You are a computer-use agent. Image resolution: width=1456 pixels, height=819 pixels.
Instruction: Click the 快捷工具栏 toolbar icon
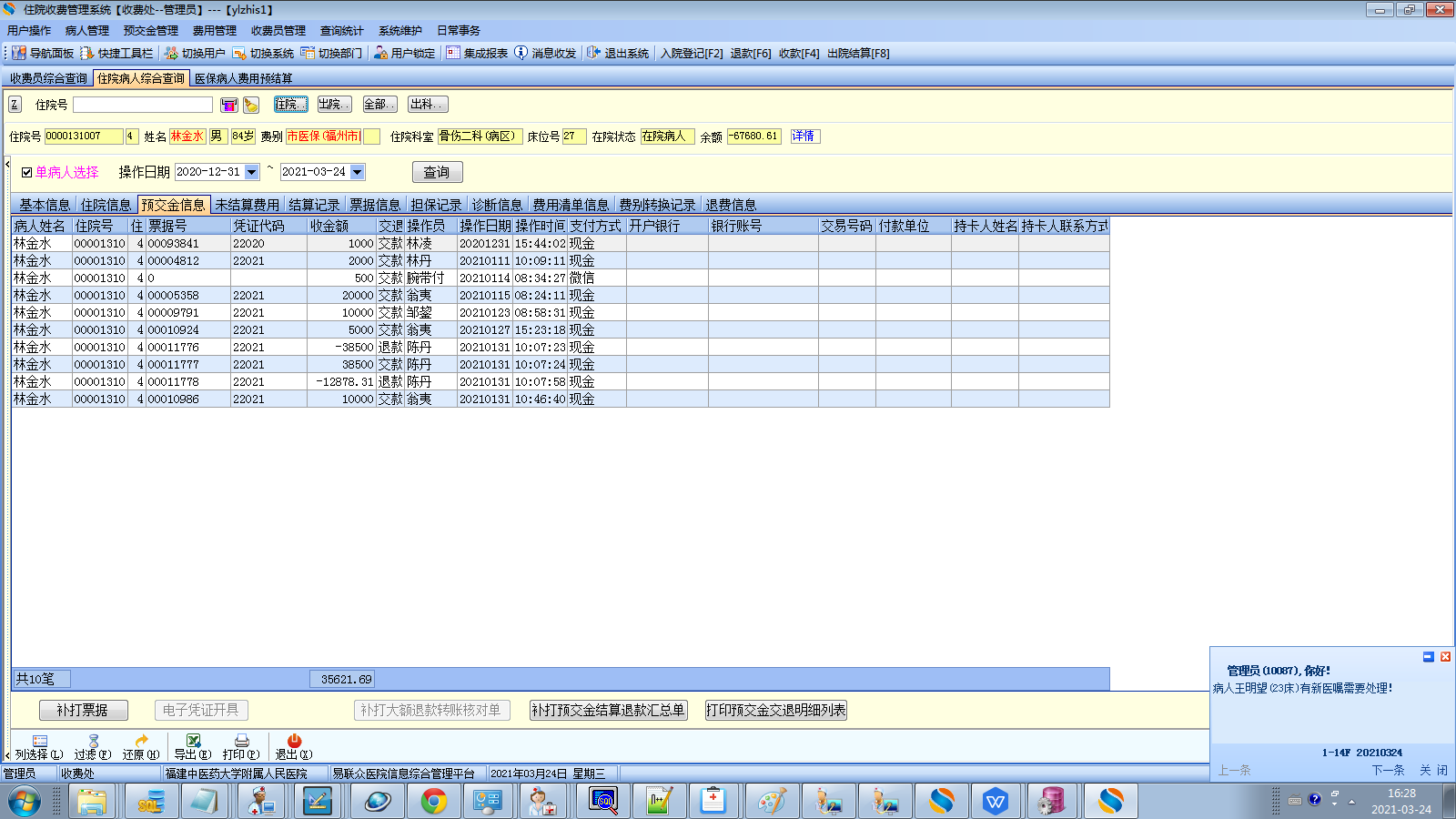(x=86, y=53)
